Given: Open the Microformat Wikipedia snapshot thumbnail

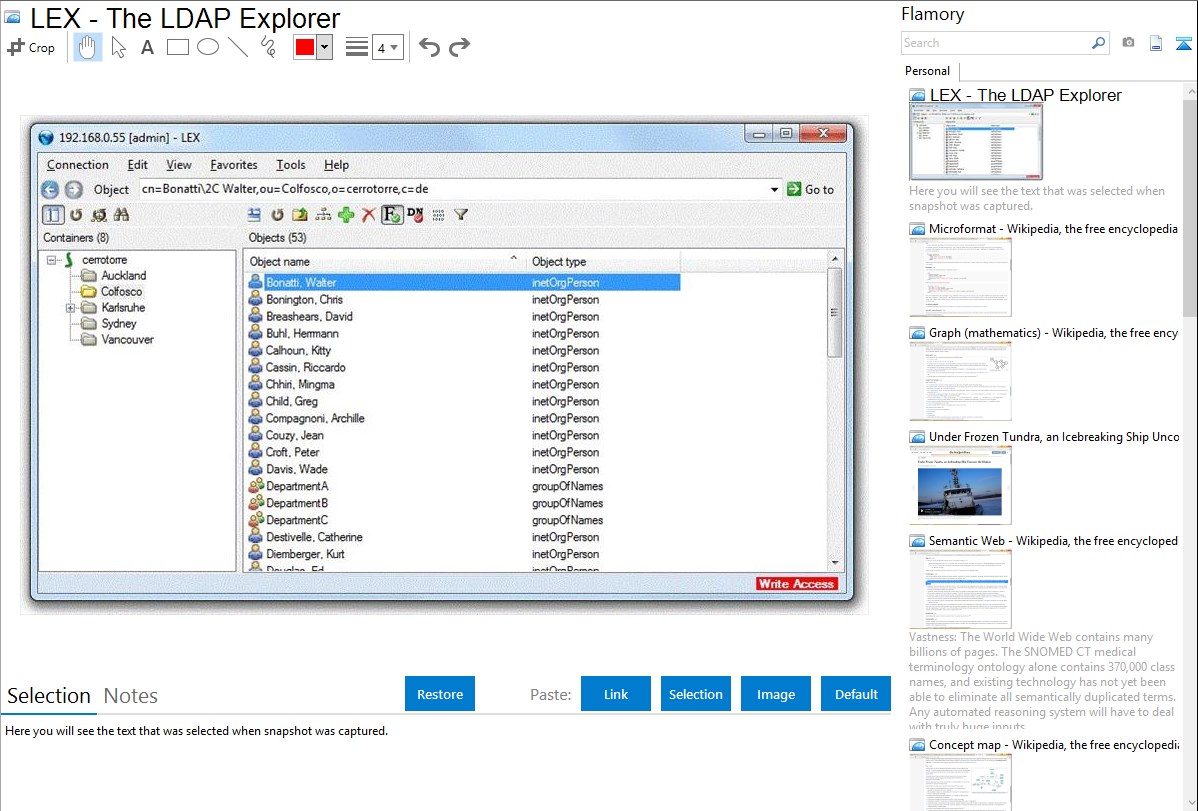Looking at the screenshot, I should [960, 277].
